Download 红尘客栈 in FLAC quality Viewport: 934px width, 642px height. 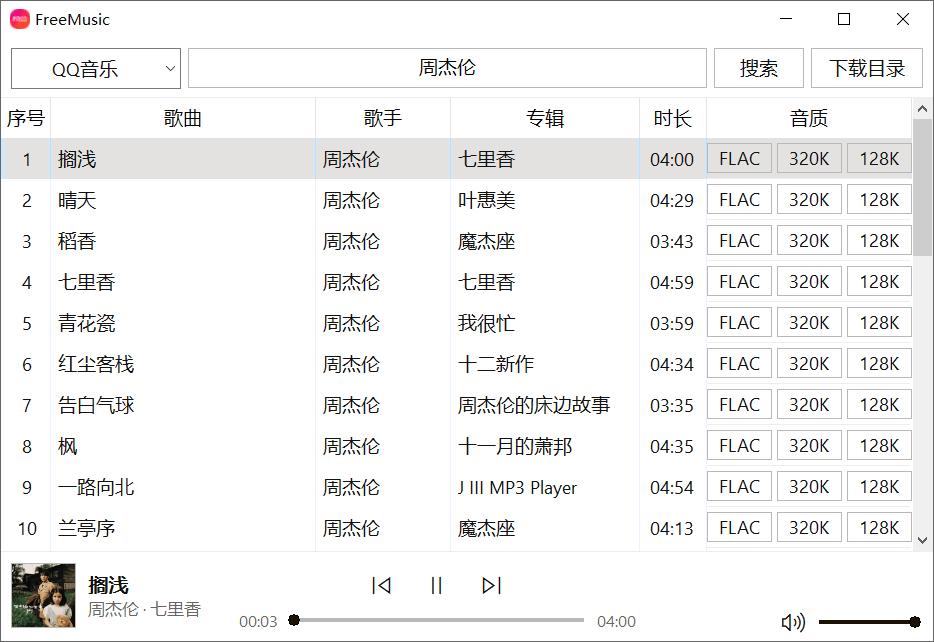click(x=739, y=364)
